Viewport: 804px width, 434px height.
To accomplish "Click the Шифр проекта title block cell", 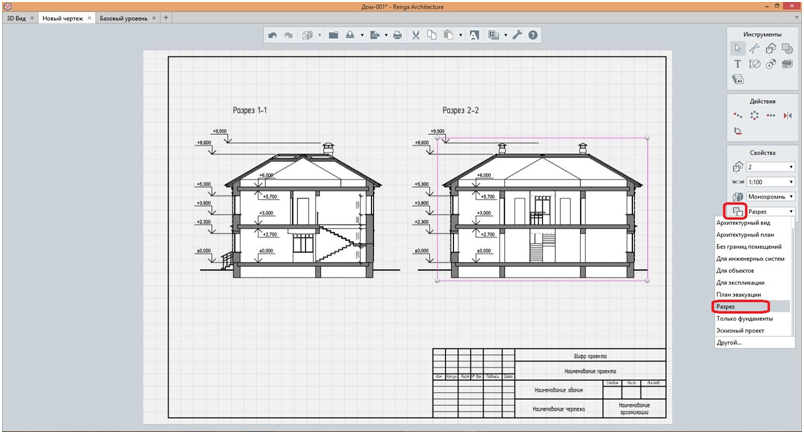I will pyautogui.click(x=590, y=356).
